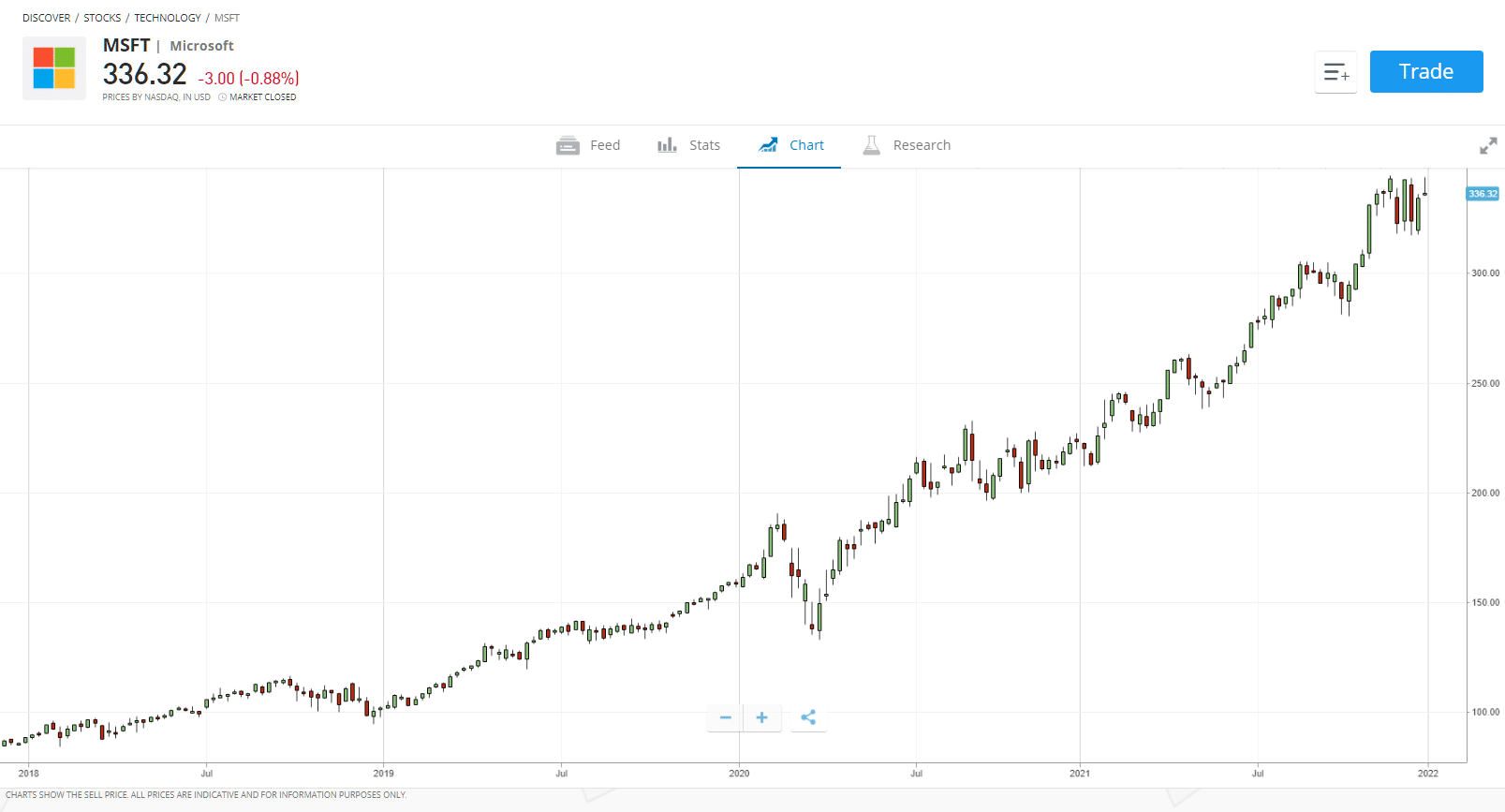Click the 300.00 price axis label
The height and width of the screenshot is (812, 1505).
[1485, 273]
